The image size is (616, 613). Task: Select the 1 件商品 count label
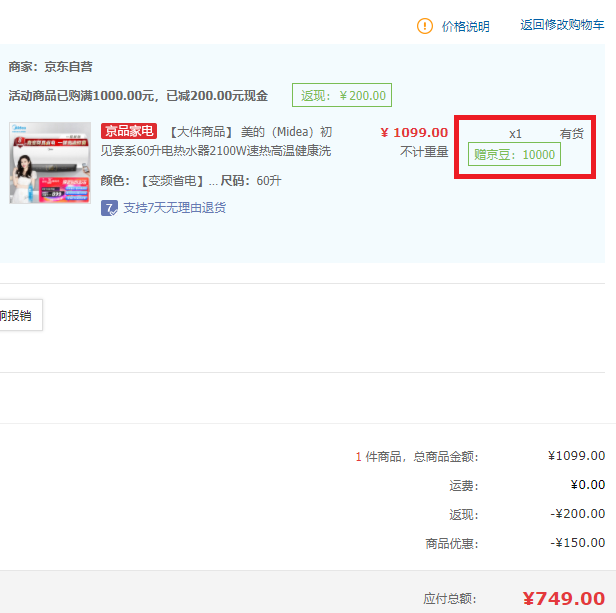coord(379,457)
